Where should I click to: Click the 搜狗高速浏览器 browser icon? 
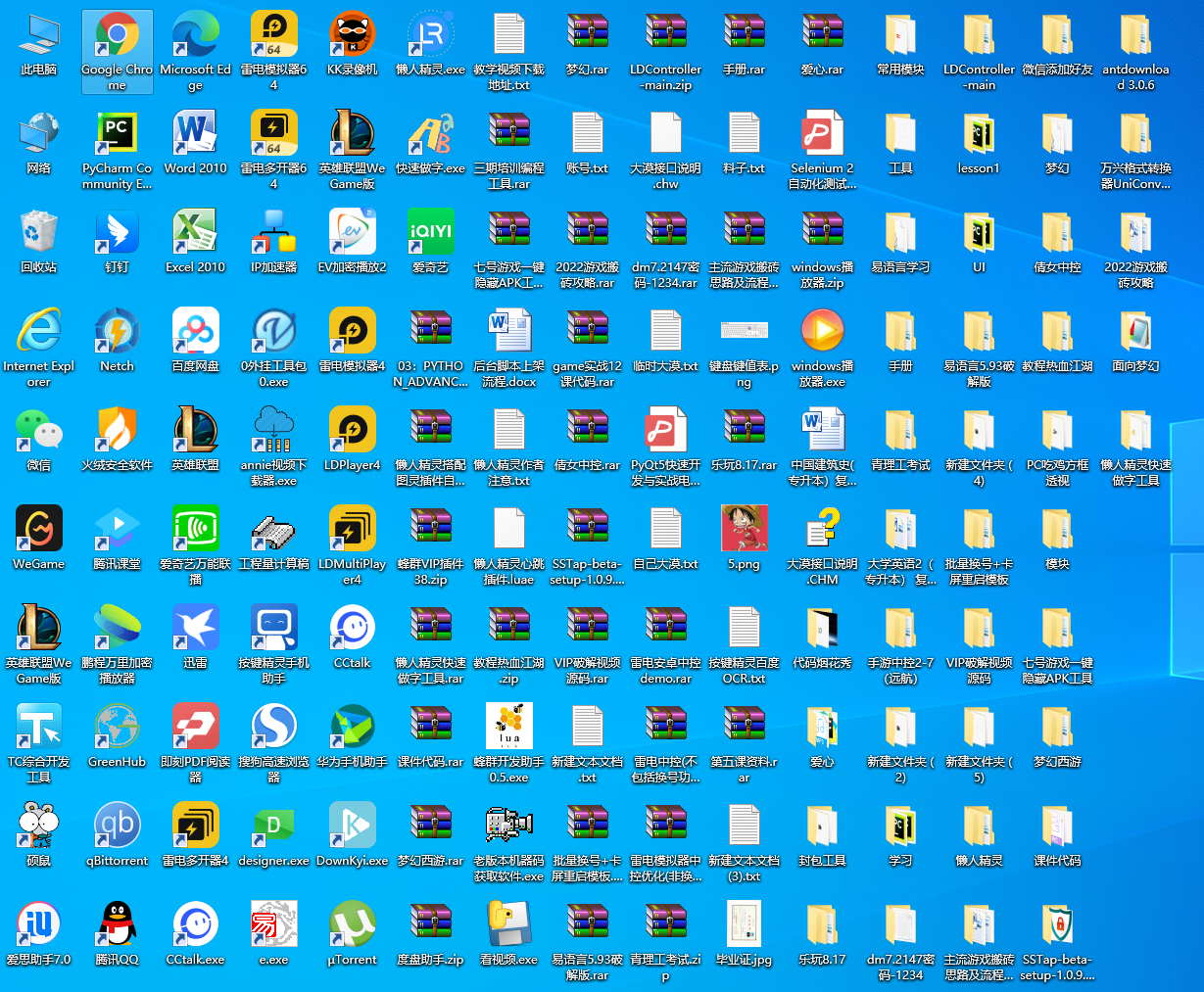coord(274,744)
